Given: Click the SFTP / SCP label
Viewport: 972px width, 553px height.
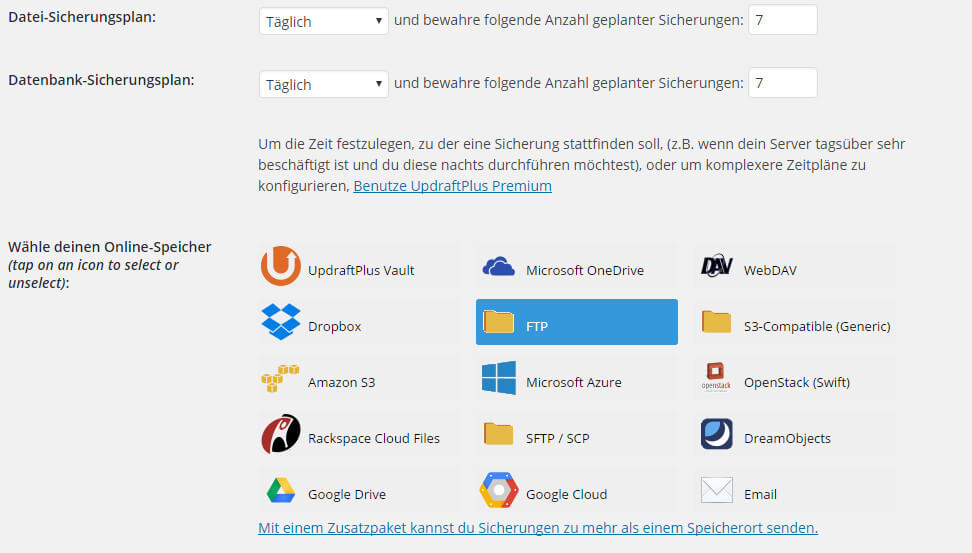Looking at the screenshot, I should point(558,438).
